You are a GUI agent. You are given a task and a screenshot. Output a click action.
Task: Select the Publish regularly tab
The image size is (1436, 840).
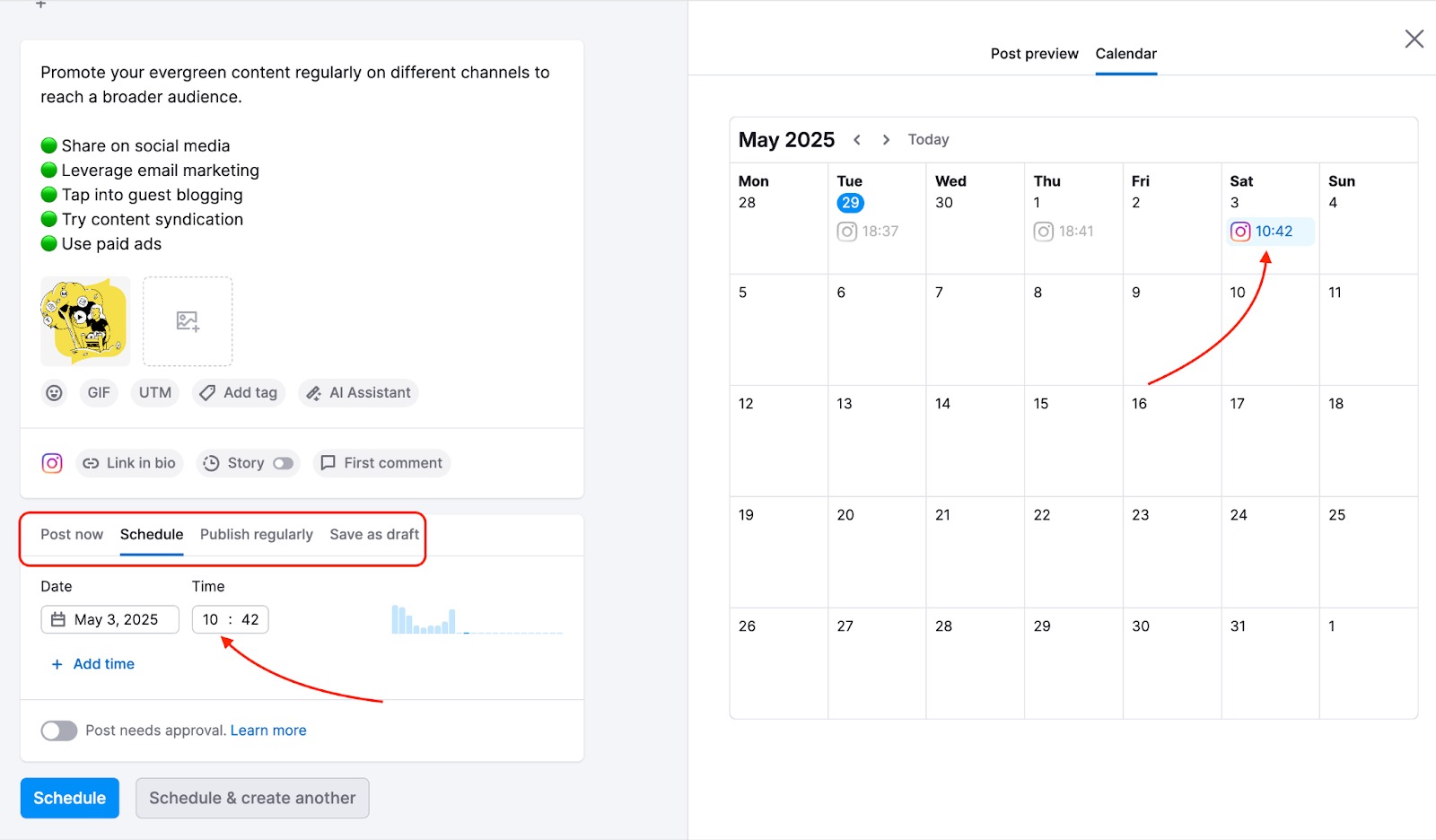[x=256, y=534]
